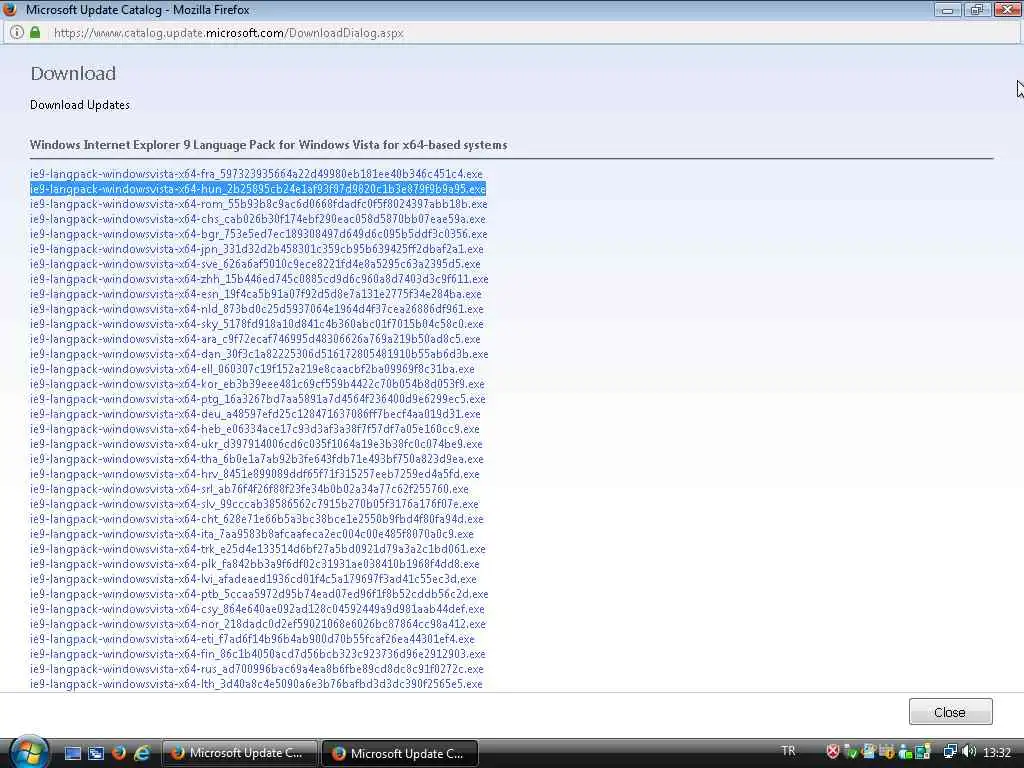Download the sky language pack link
The width and height of the screenshot is (1024, 768).
coord(257,324)
